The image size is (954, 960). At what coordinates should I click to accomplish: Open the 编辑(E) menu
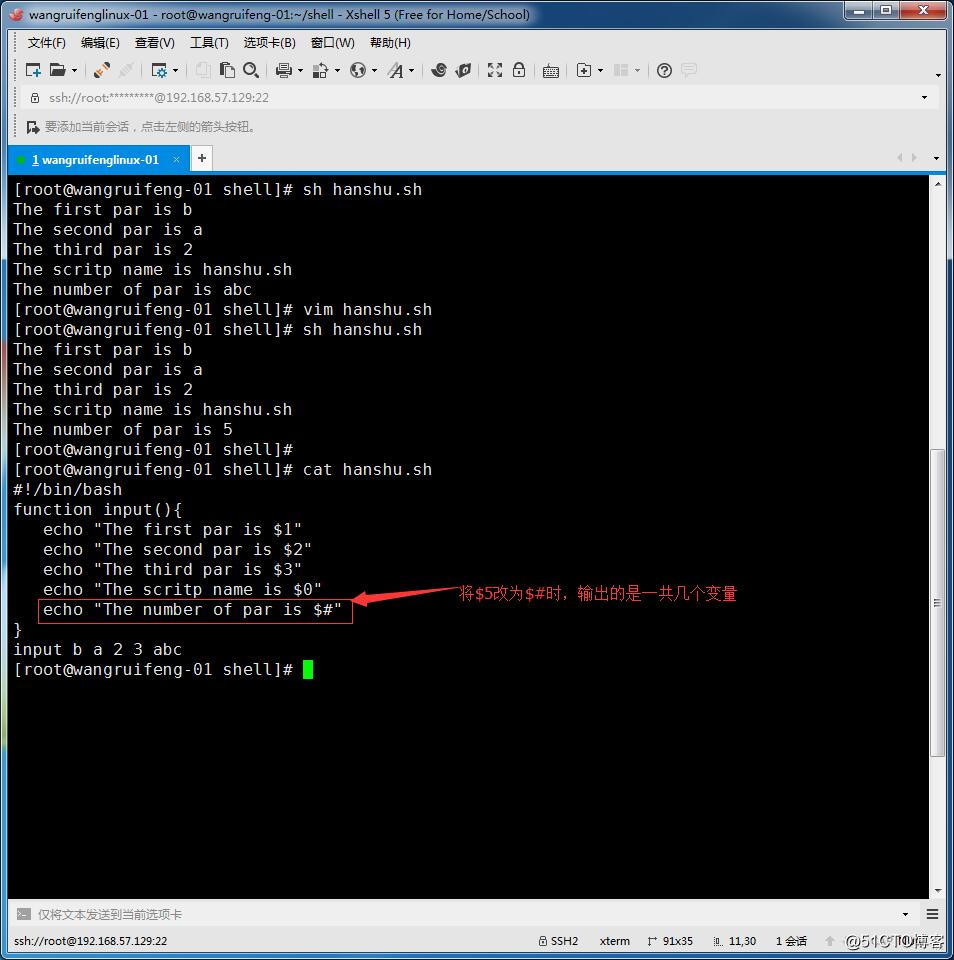point(100,43)
